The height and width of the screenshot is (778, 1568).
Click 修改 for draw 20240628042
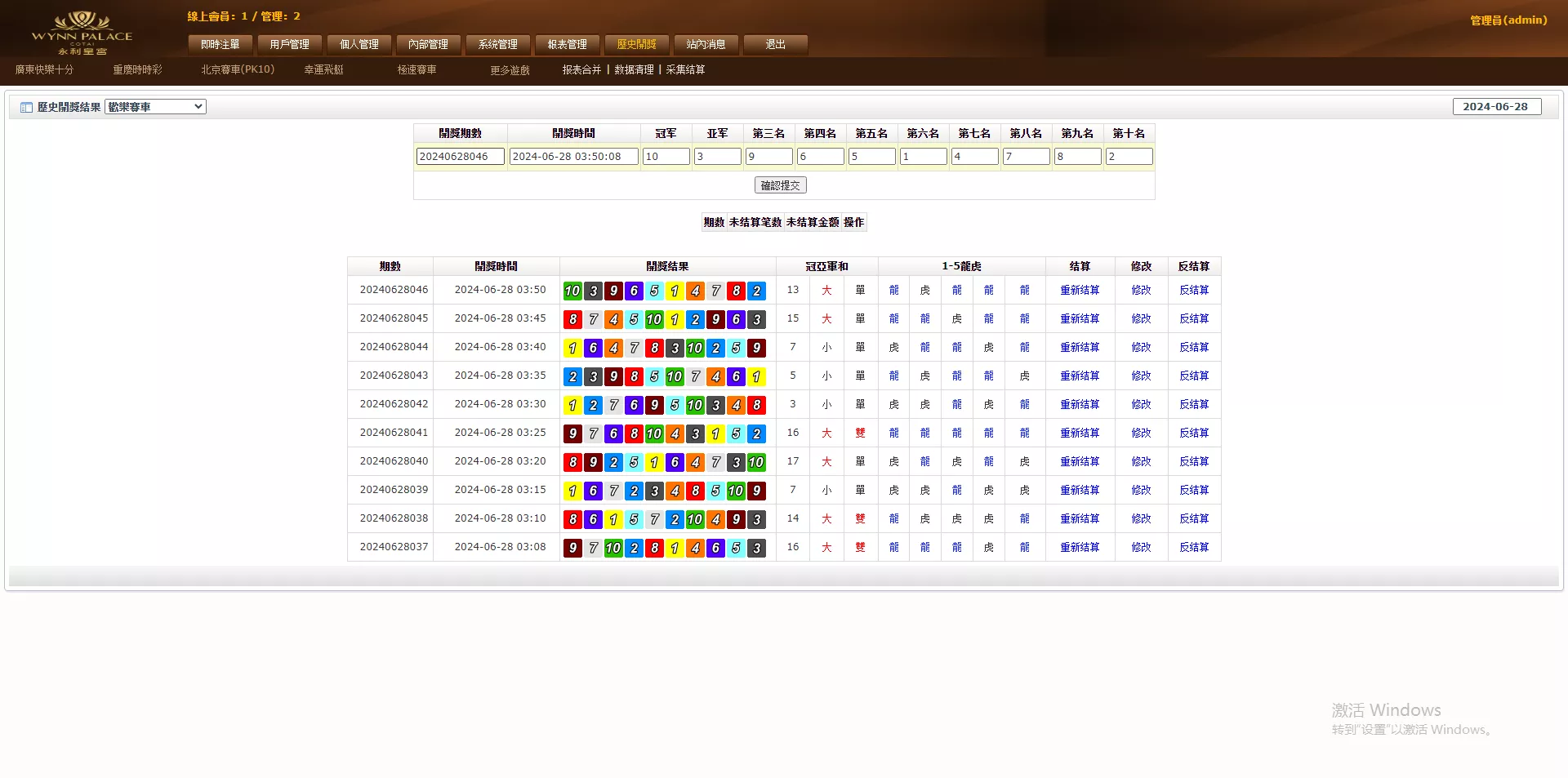1140,405
